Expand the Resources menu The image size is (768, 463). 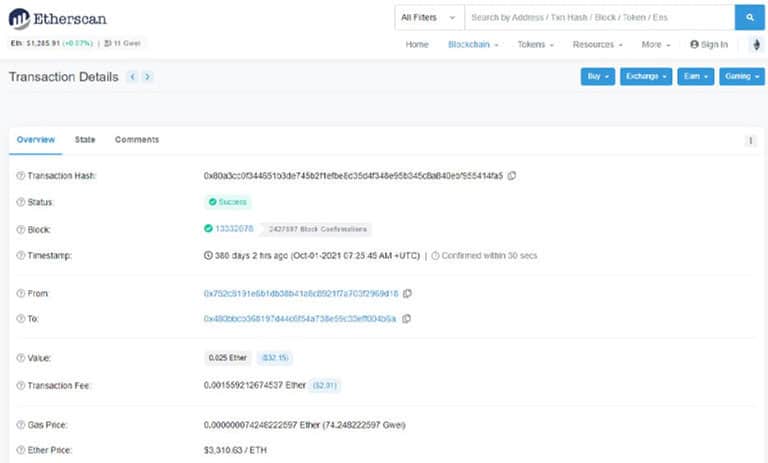pos(598,45)
